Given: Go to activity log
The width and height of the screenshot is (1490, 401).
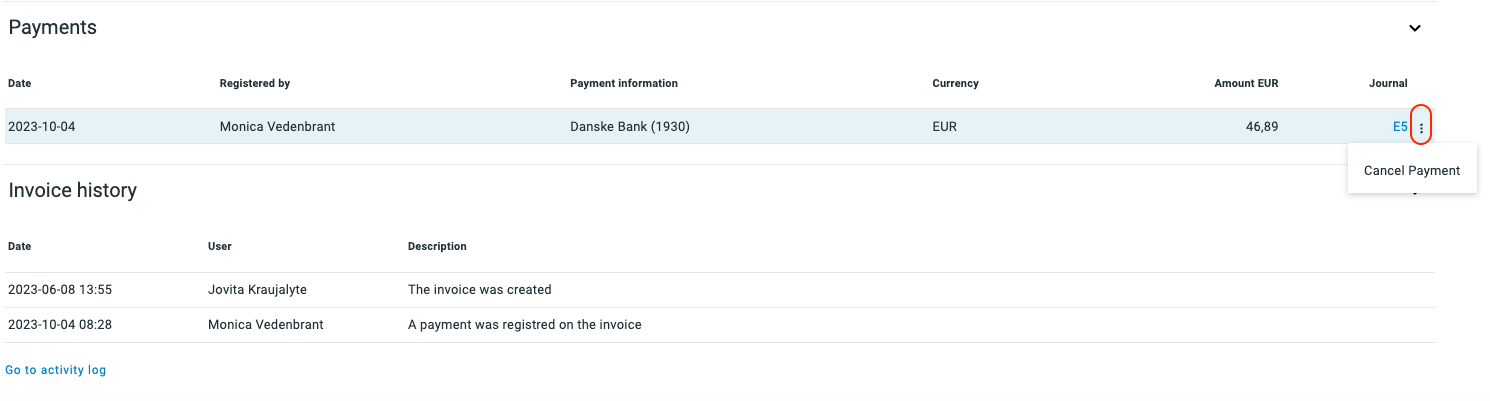Looking at the screenshot, I should [55, 370].
